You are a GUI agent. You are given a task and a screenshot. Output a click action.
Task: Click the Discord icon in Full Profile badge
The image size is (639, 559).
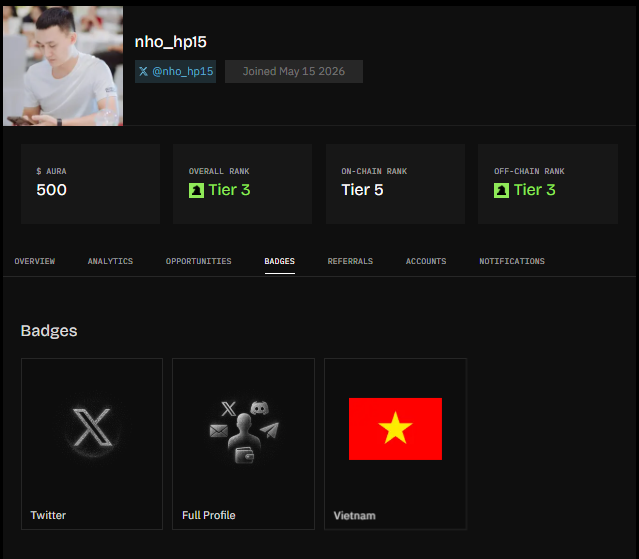tap(260, 407)
